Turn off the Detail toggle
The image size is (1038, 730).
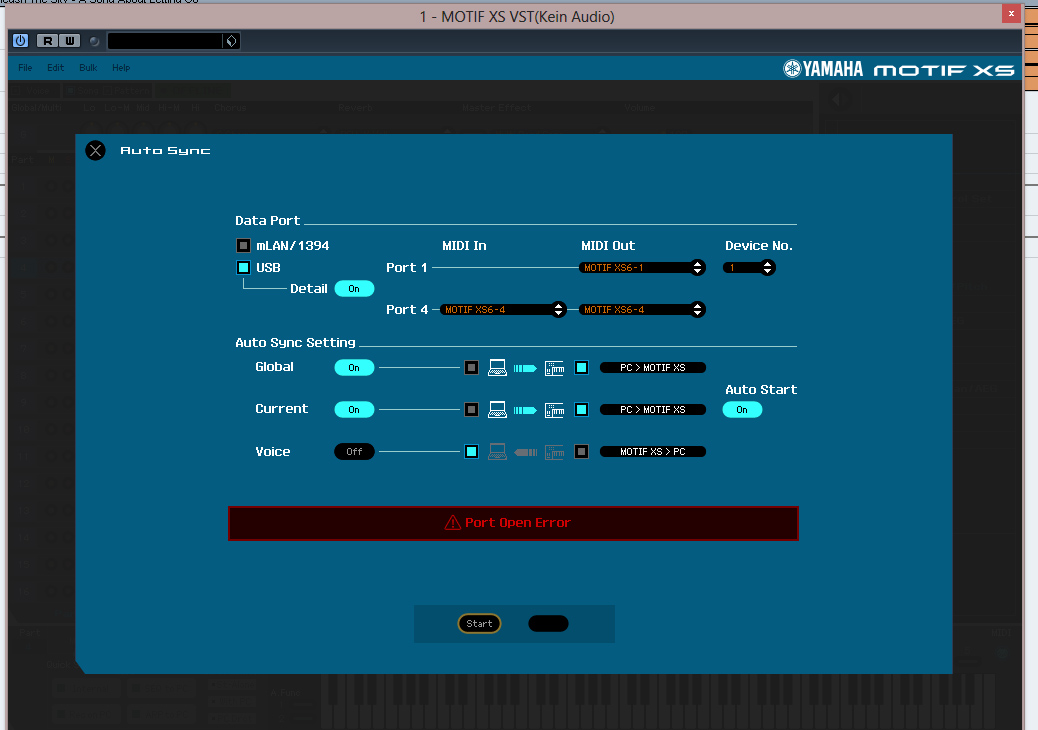coord(354,289)
